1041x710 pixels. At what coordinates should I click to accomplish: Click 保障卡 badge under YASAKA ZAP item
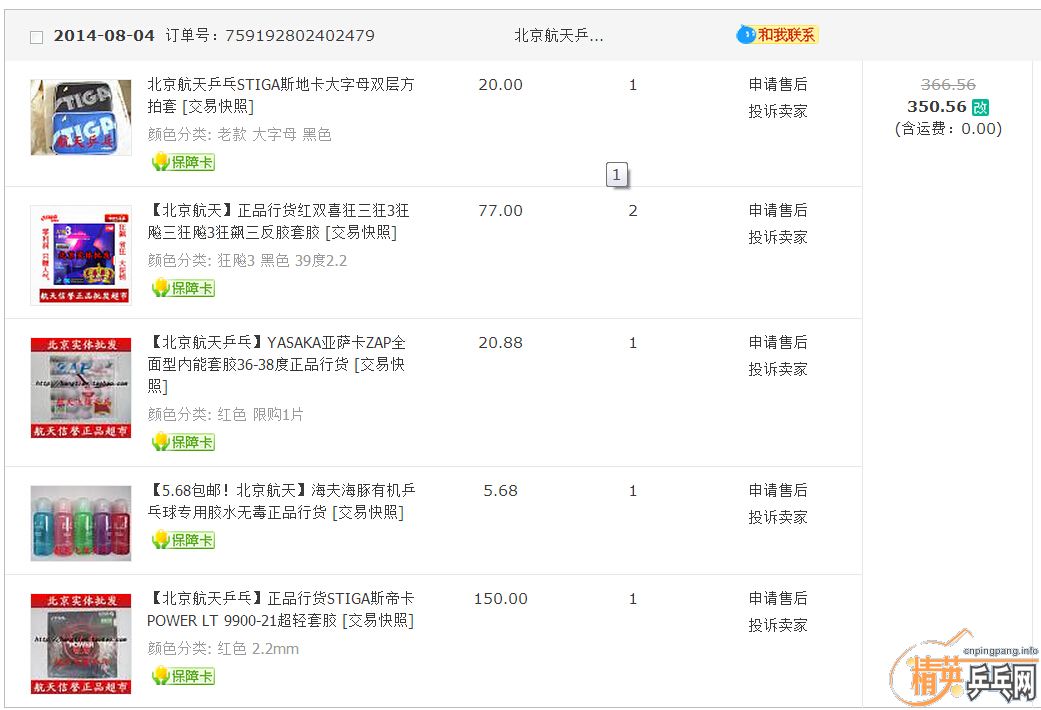click(183, 442)
